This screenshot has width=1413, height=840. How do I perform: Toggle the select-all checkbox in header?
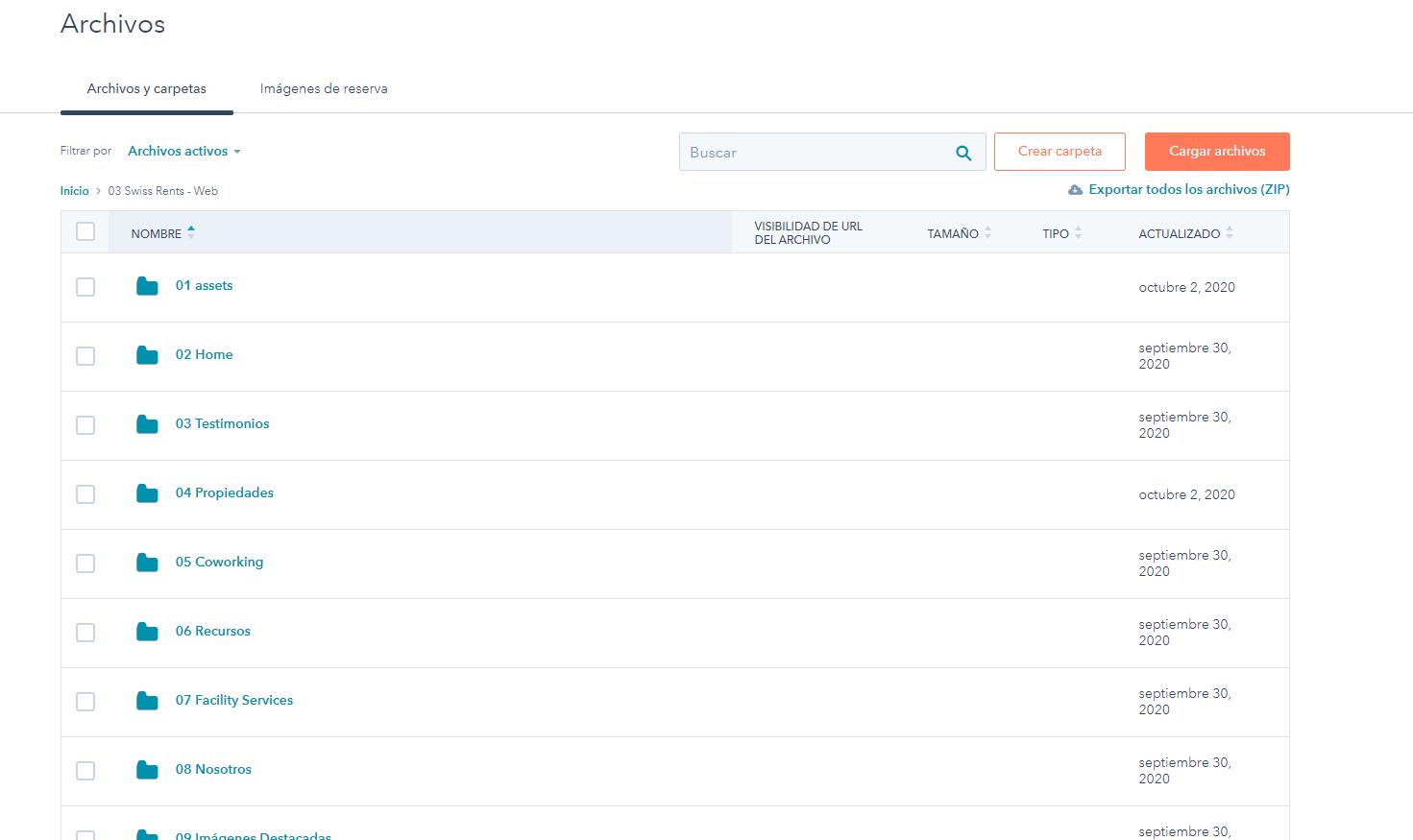85,231
